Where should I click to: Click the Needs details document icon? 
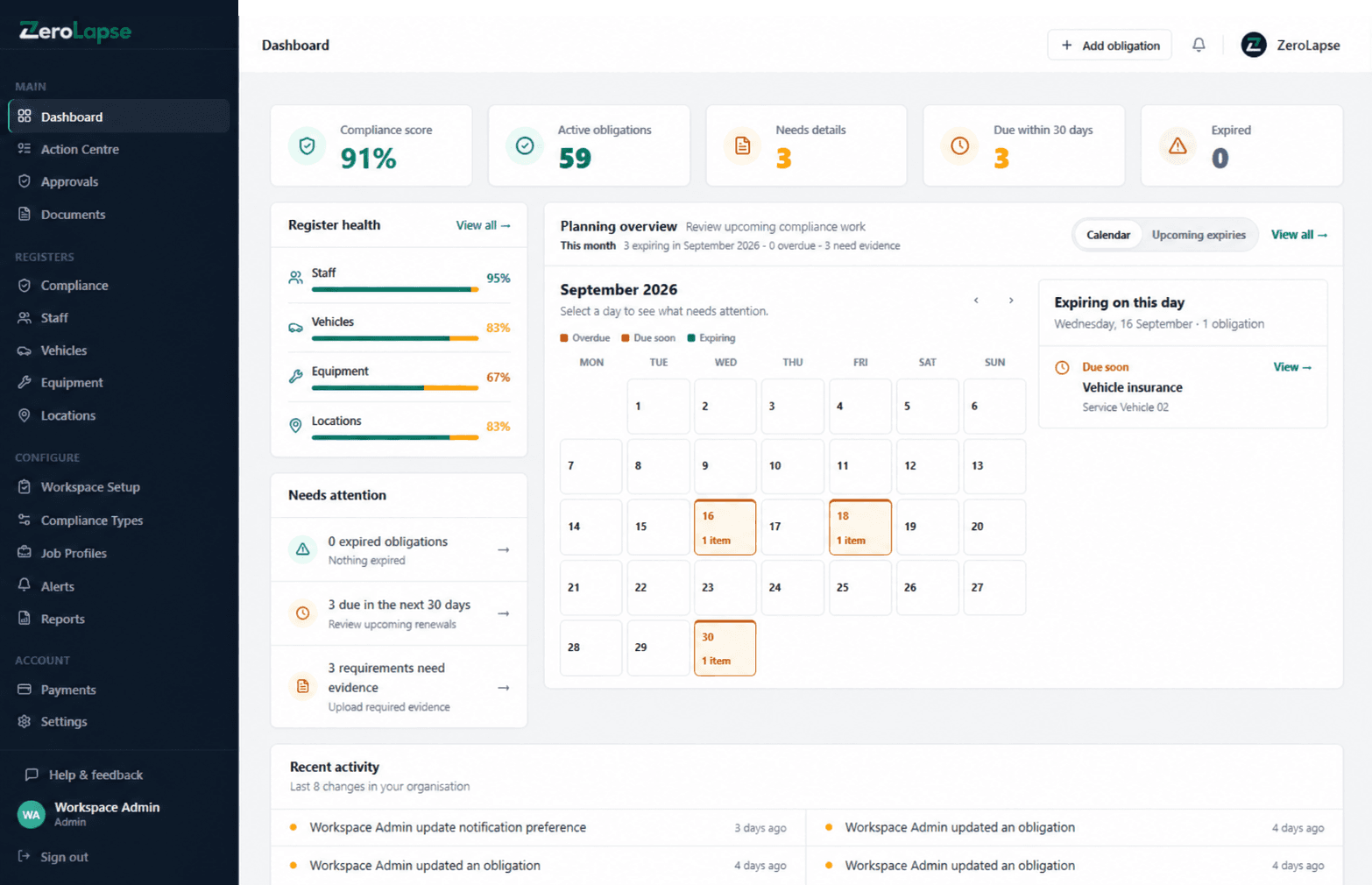pyautogui.click(x=742, y=145)
